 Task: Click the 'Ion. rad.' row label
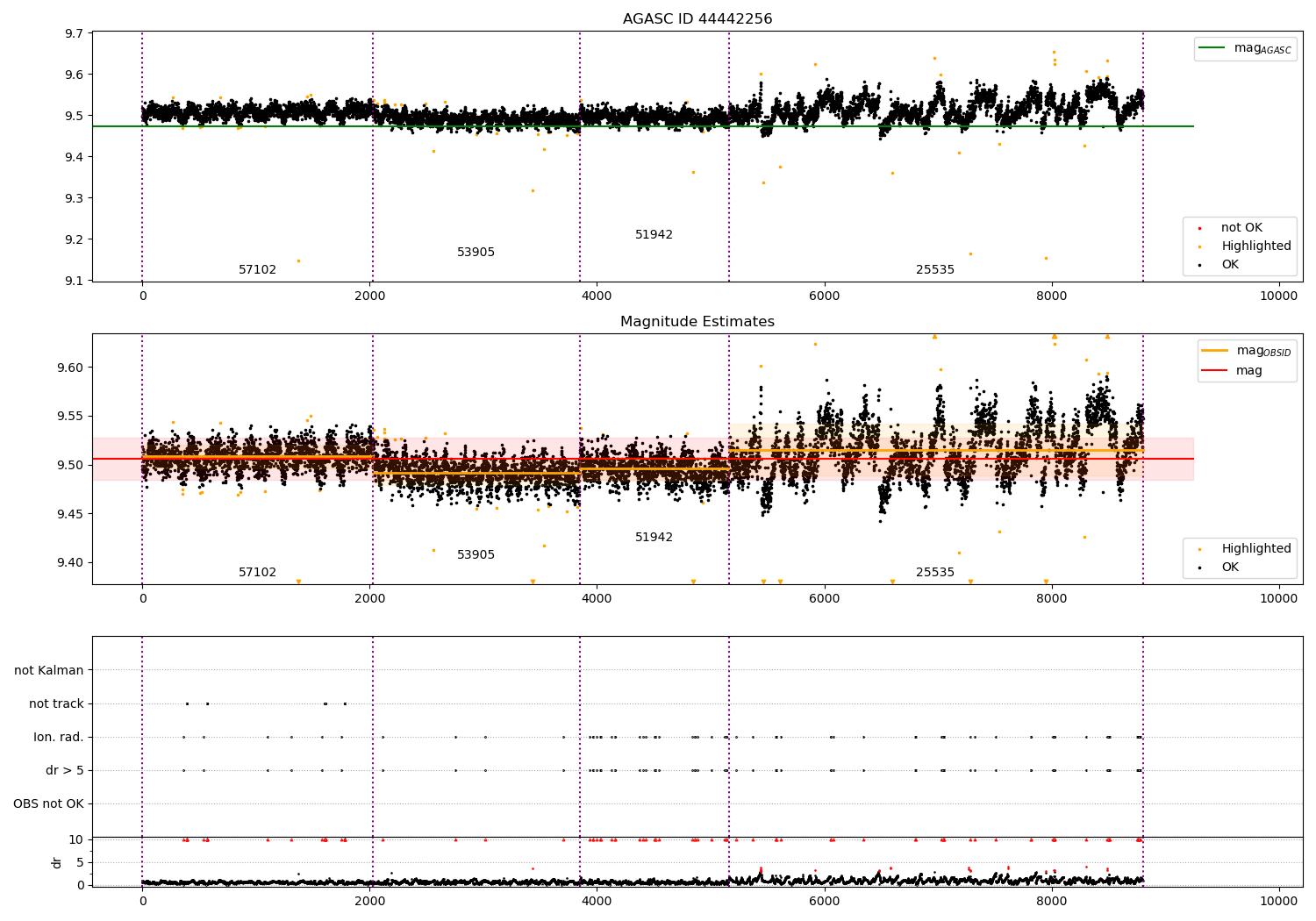(59, 737)
